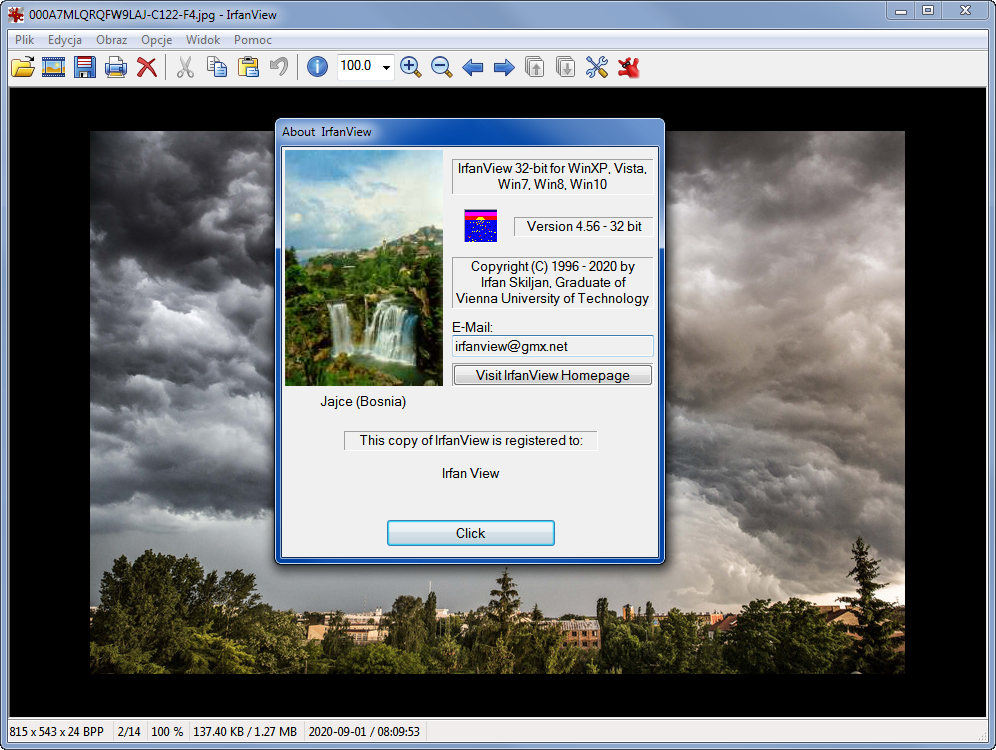
Task: Open the Edycja menu
Action: (x=65, y=39)
